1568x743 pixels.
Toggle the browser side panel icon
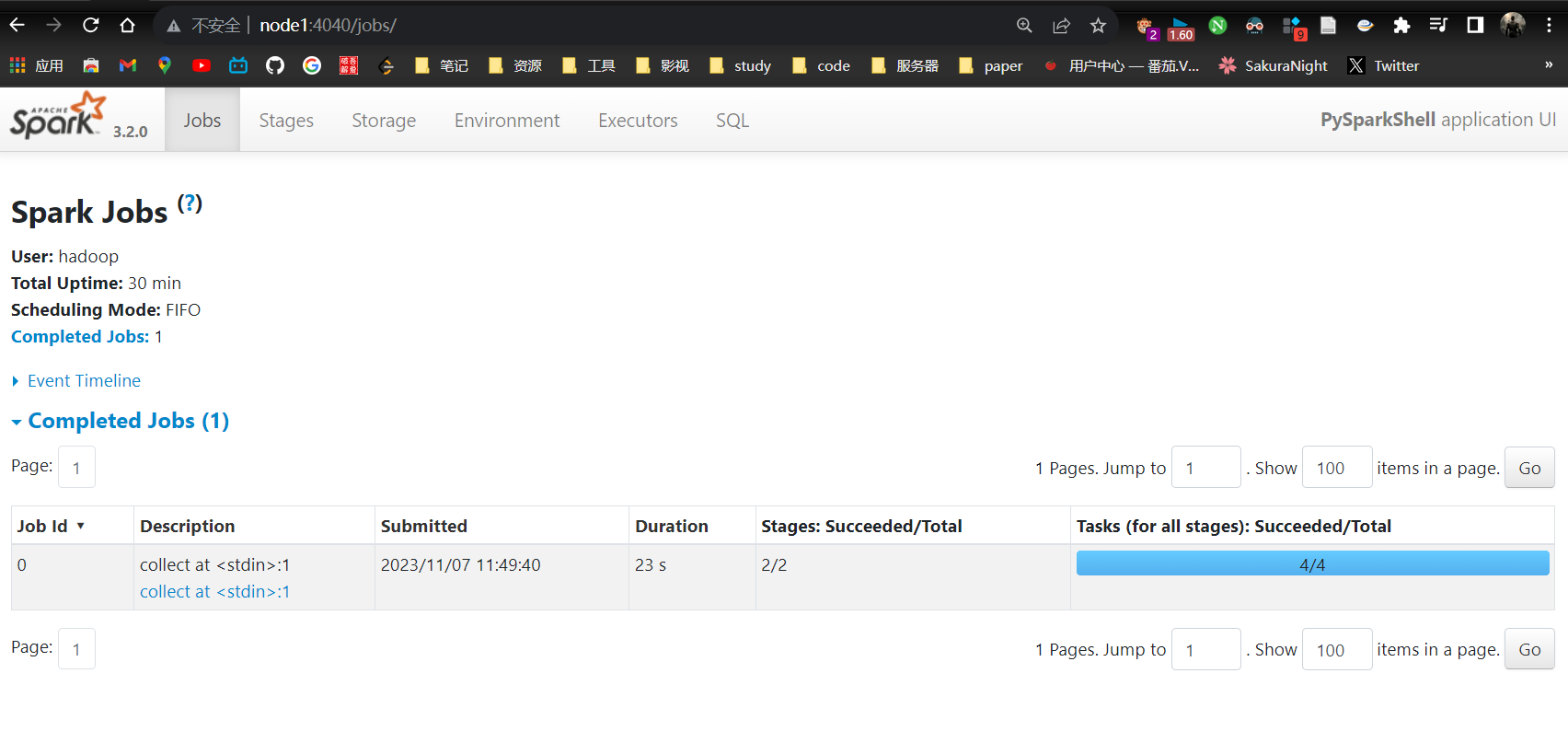1475,26
